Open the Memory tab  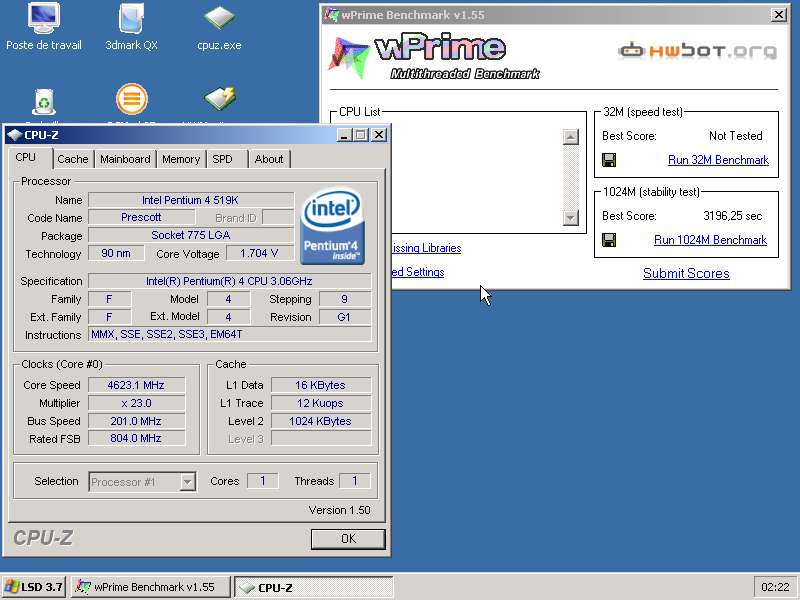(x=181, y=159)
